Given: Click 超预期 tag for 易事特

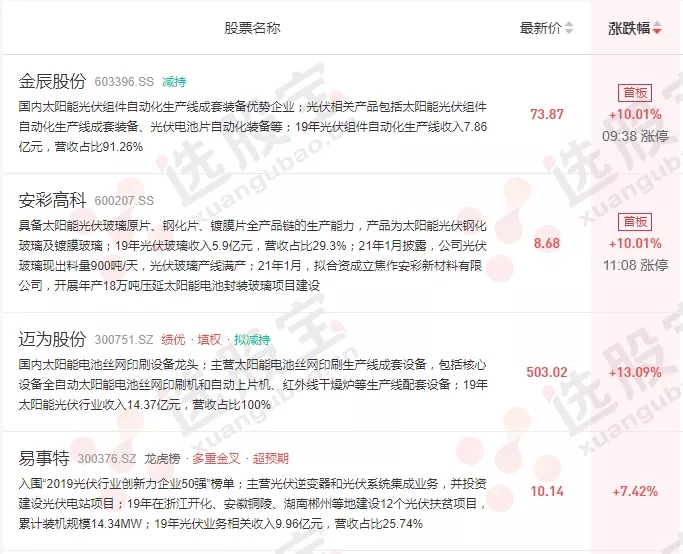Looking at the screenshot, I should coord(270,459).
